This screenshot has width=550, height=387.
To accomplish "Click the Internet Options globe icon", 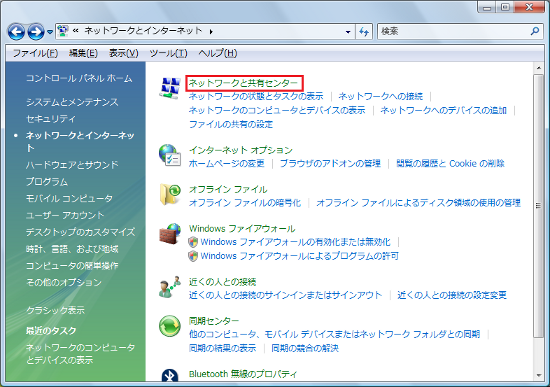I will 170,155.
